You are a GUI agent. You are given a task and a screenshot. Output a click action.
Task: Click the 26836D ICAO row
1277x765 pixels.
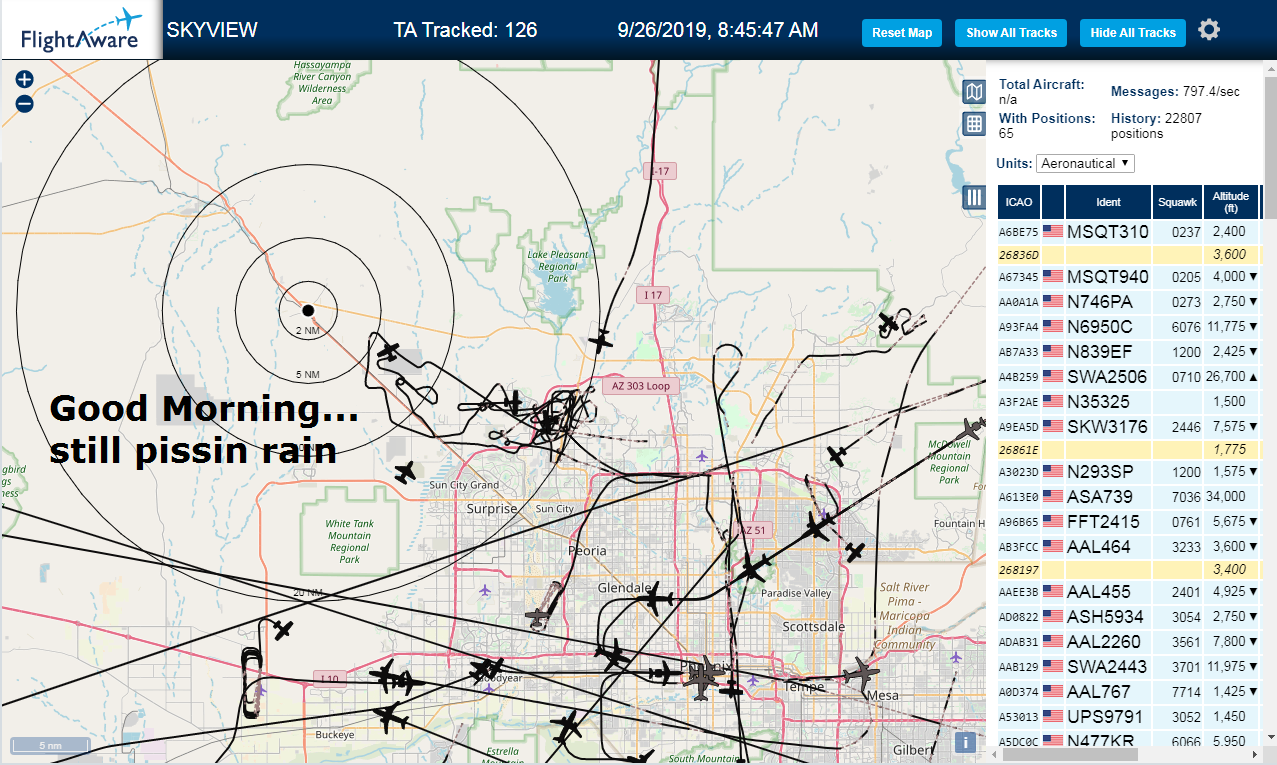[1128, 254]
